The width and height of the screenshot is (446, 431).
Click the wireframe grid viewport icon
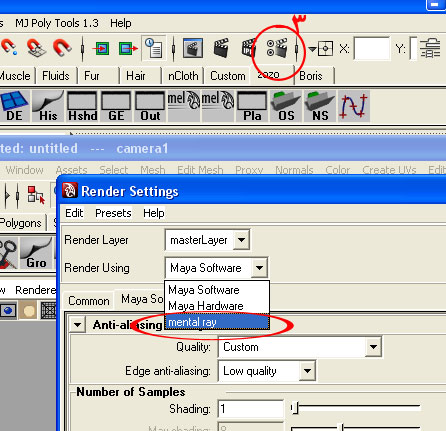48,311
